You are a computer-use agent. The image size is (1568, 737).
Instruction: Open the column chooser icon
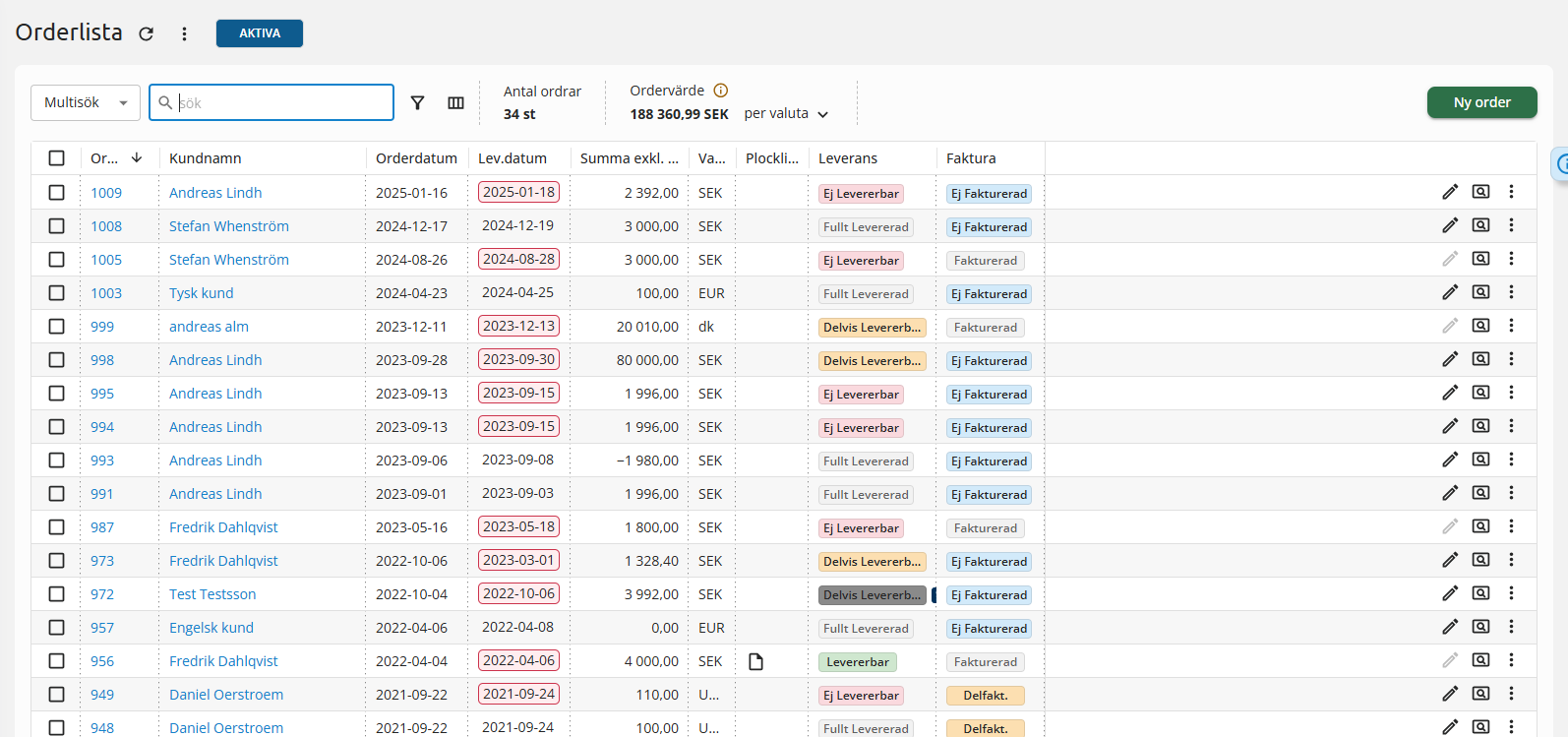point(455,102)
